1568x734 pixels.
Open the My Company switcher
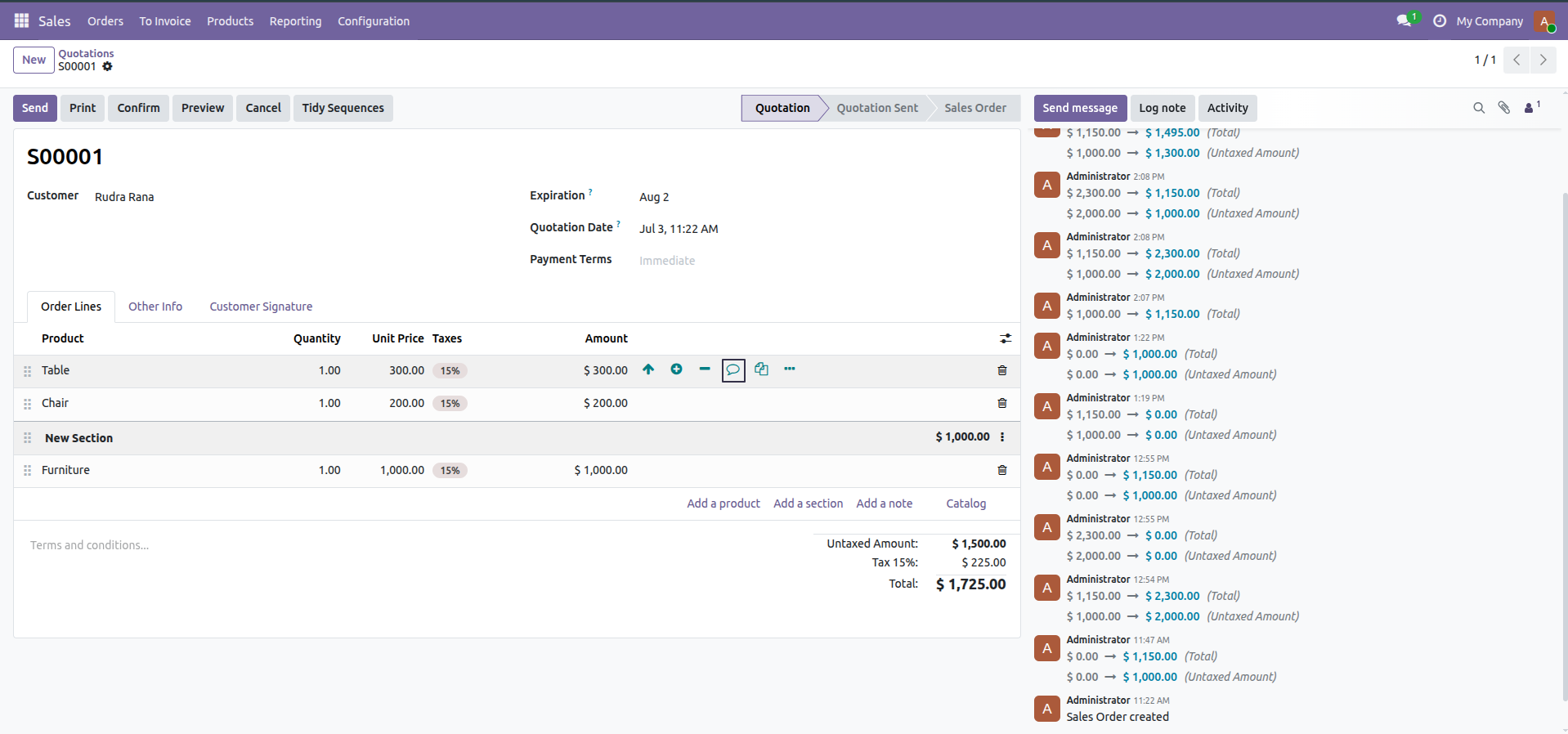pos(1490,21)
